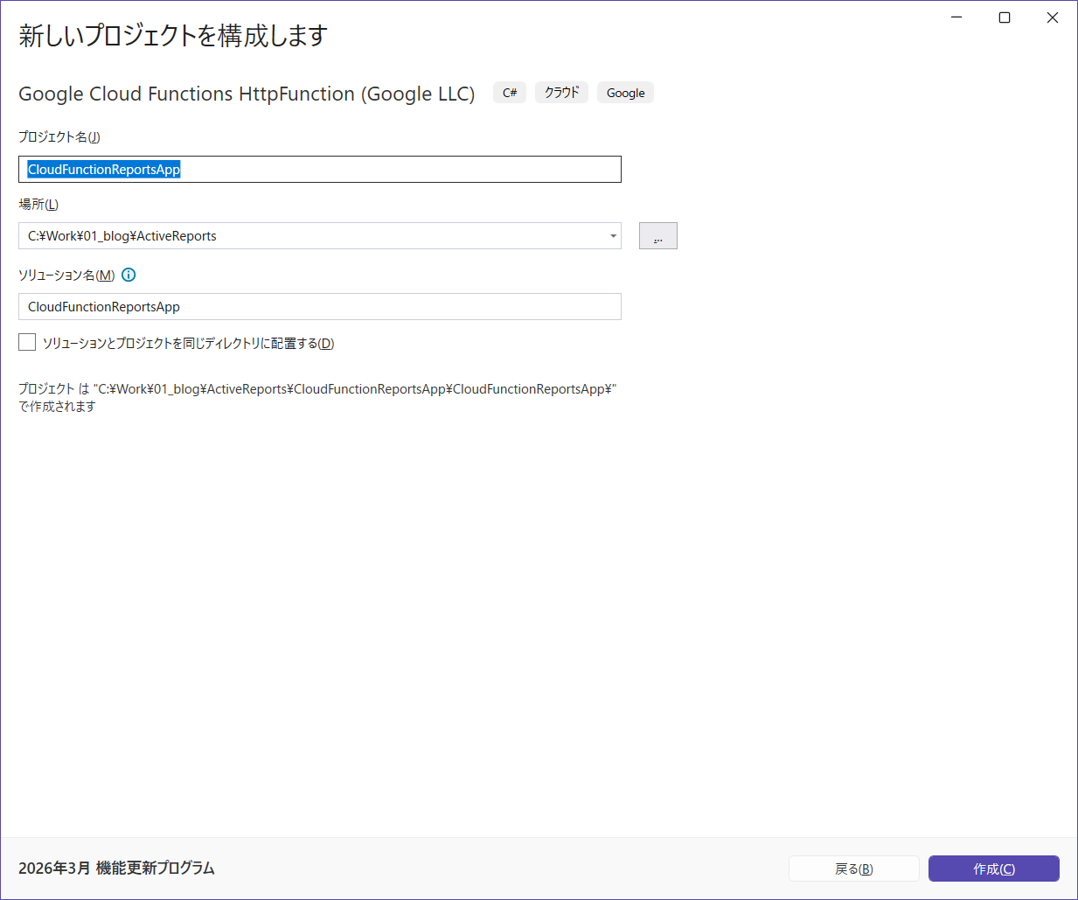The image size is (1078, 900).
Task: Click the プロジェクト名(J) label
Action: tap(59, 137)
